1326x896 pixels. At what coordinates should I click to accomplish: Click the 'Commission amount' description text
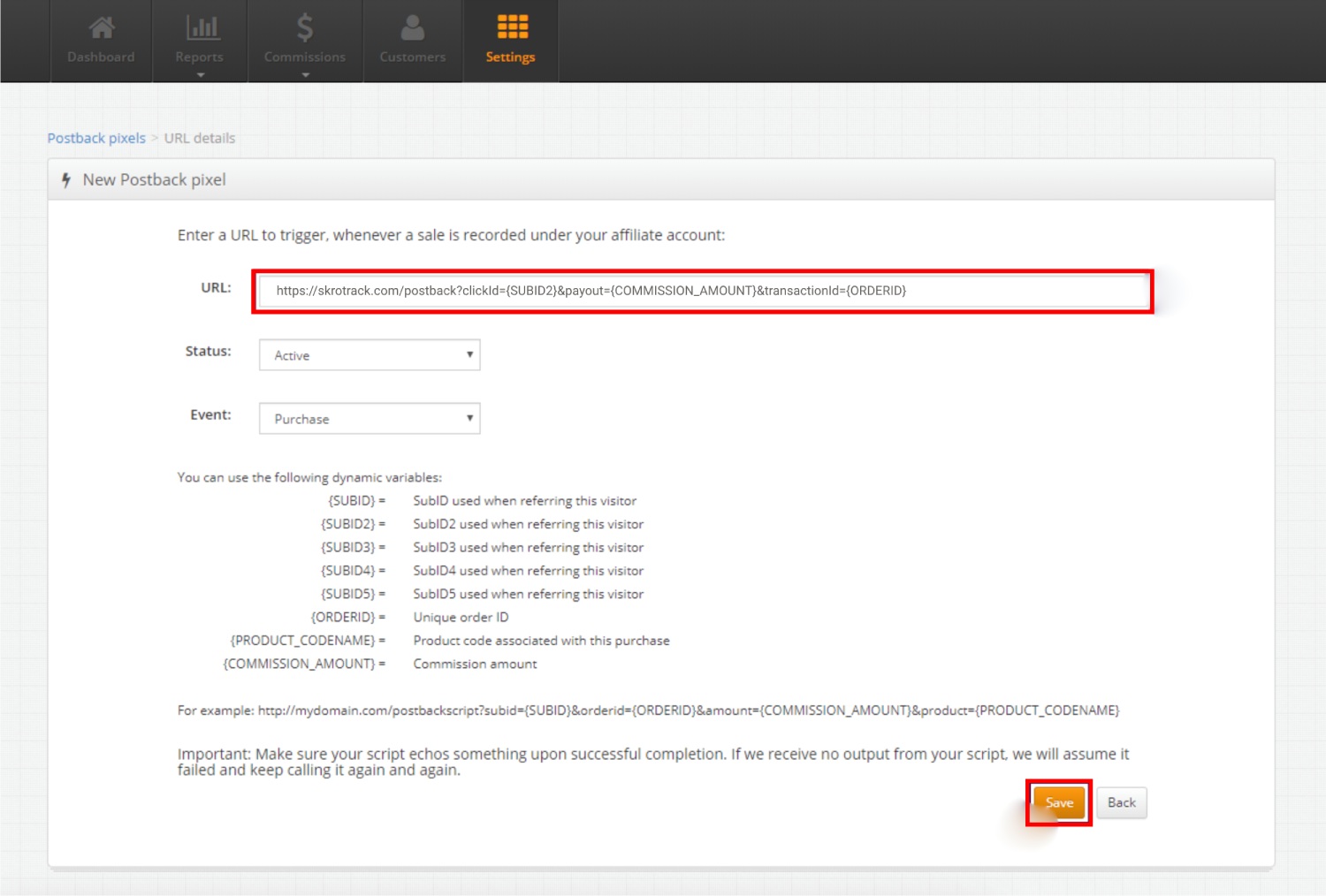pos(475,664)
